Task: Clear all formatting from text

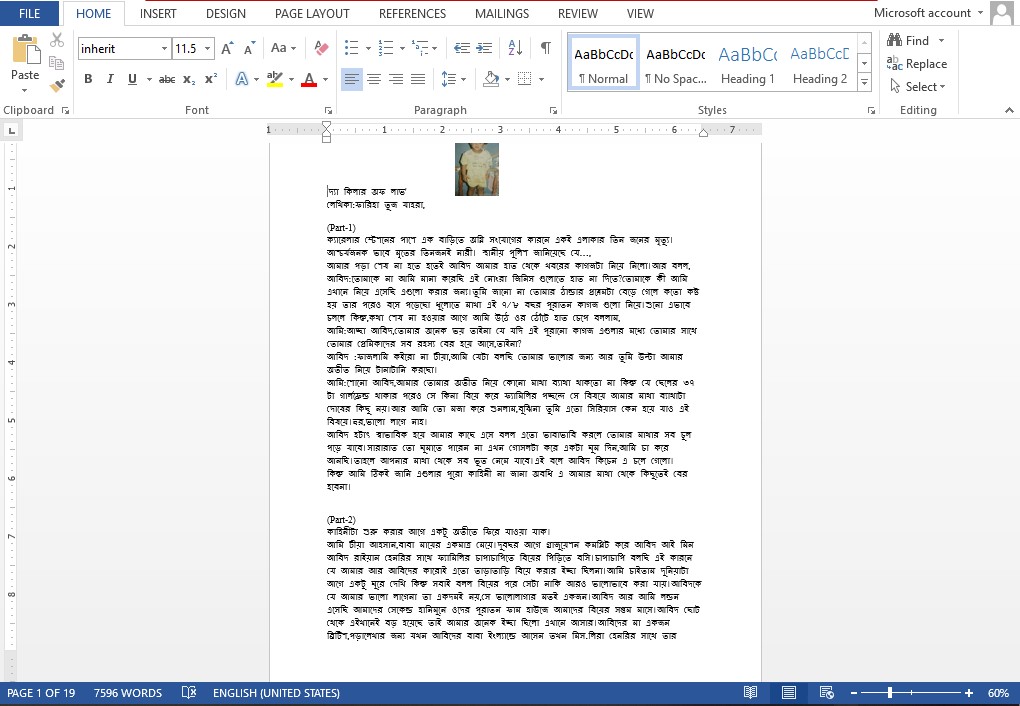Action: [x=320, y=47]
